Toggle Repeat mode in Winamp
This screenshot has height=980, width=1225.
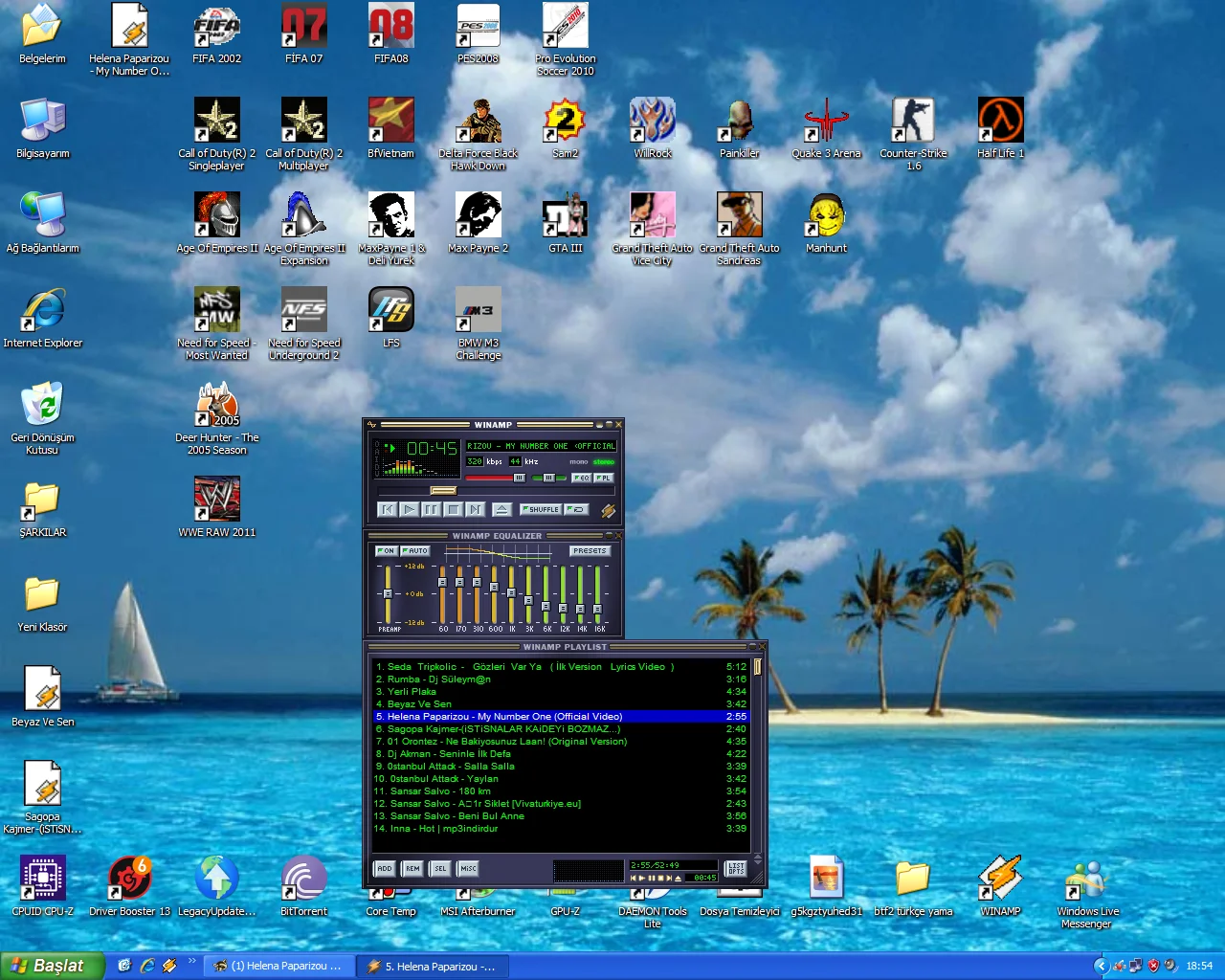pyautogui.click(x=576, y=510)
